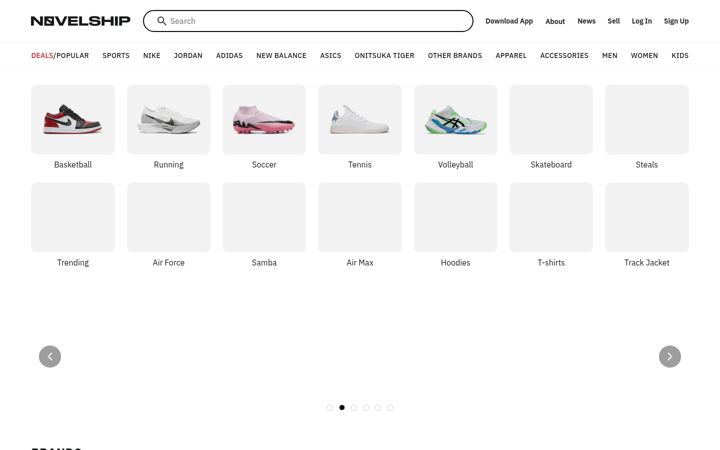The height and width of the screenshot is (450, 720).
Task: Open the News link
Action: point(586,21)
